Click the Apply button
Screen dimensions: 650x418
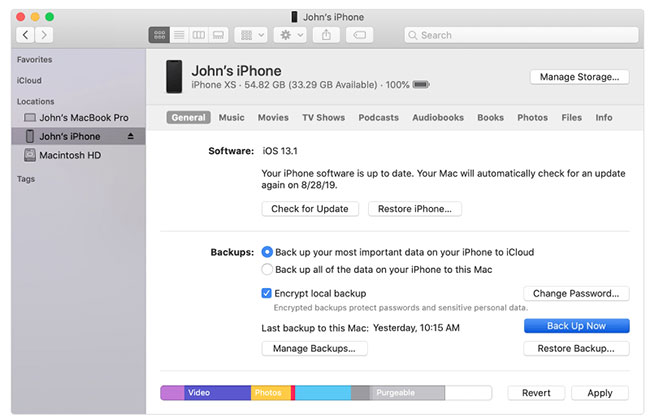pyautogui.click(x=600, y=393)
